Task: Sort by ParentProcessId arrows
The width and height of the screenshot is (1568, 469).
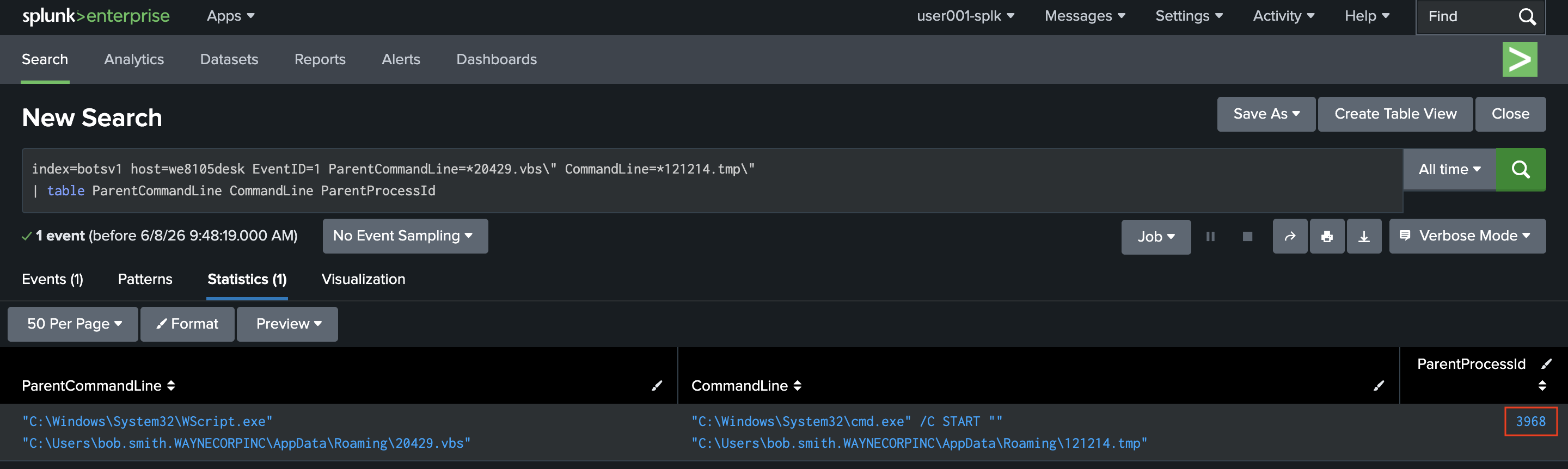Action: (x=1542, y=386)
